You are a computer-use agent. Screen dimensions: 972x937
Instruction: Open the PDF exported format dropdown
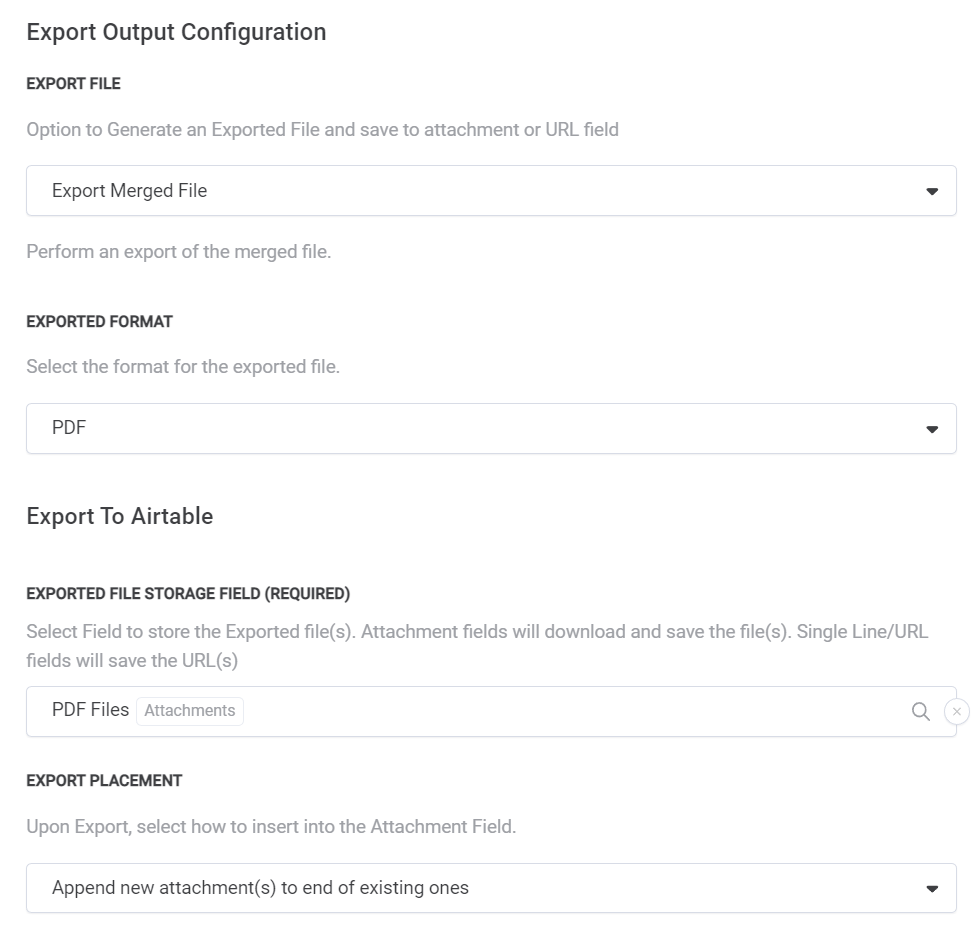490,429
